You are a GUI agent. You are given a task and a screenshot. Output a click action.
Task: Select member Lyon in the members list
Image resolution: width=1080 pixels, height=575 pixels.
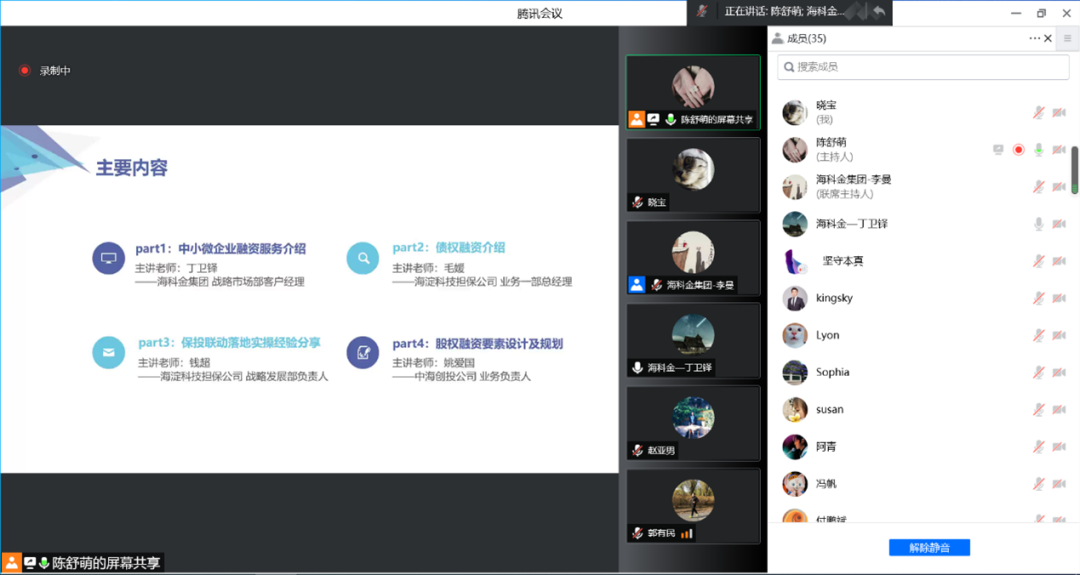coord(827,335)
